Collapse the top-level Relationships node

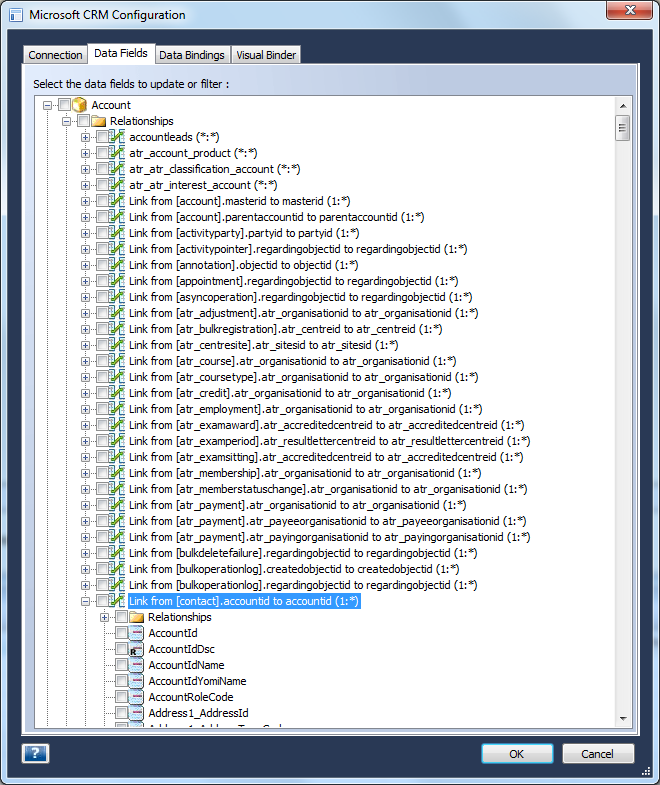pyautogui.click(x=67, y=121)
